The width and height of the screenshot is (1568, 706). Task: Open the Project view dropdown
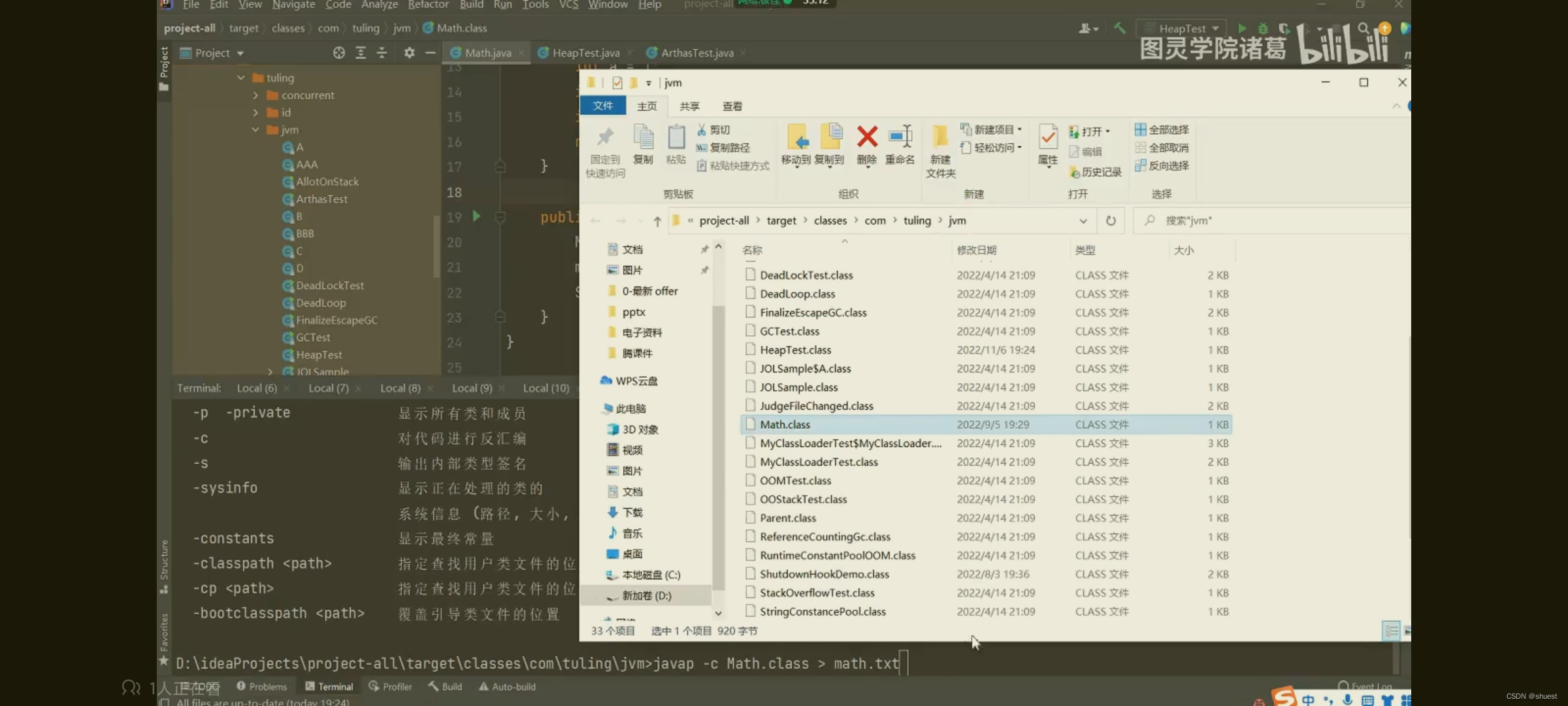point(240,54)
